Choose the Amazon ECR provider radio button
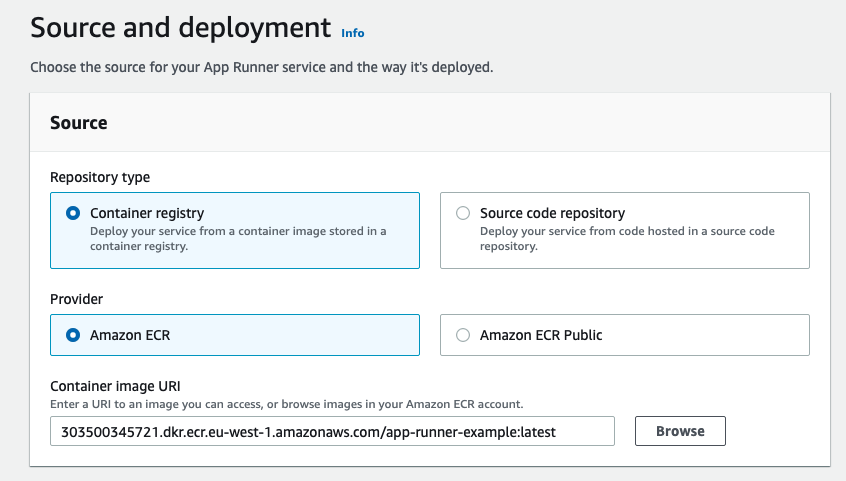 [x=73, y=336]
